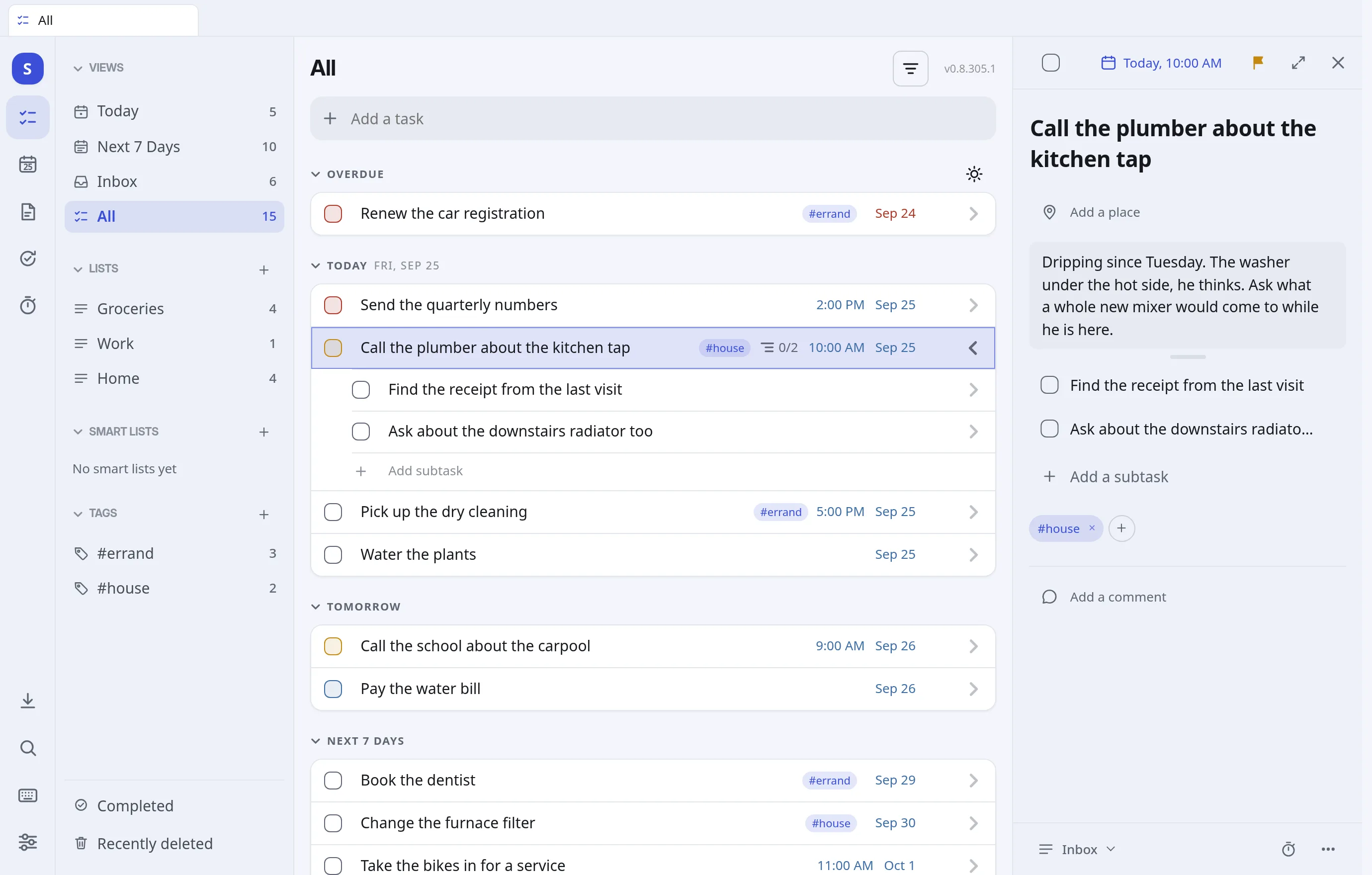Click the S profile avatar

tap(27, 69)
